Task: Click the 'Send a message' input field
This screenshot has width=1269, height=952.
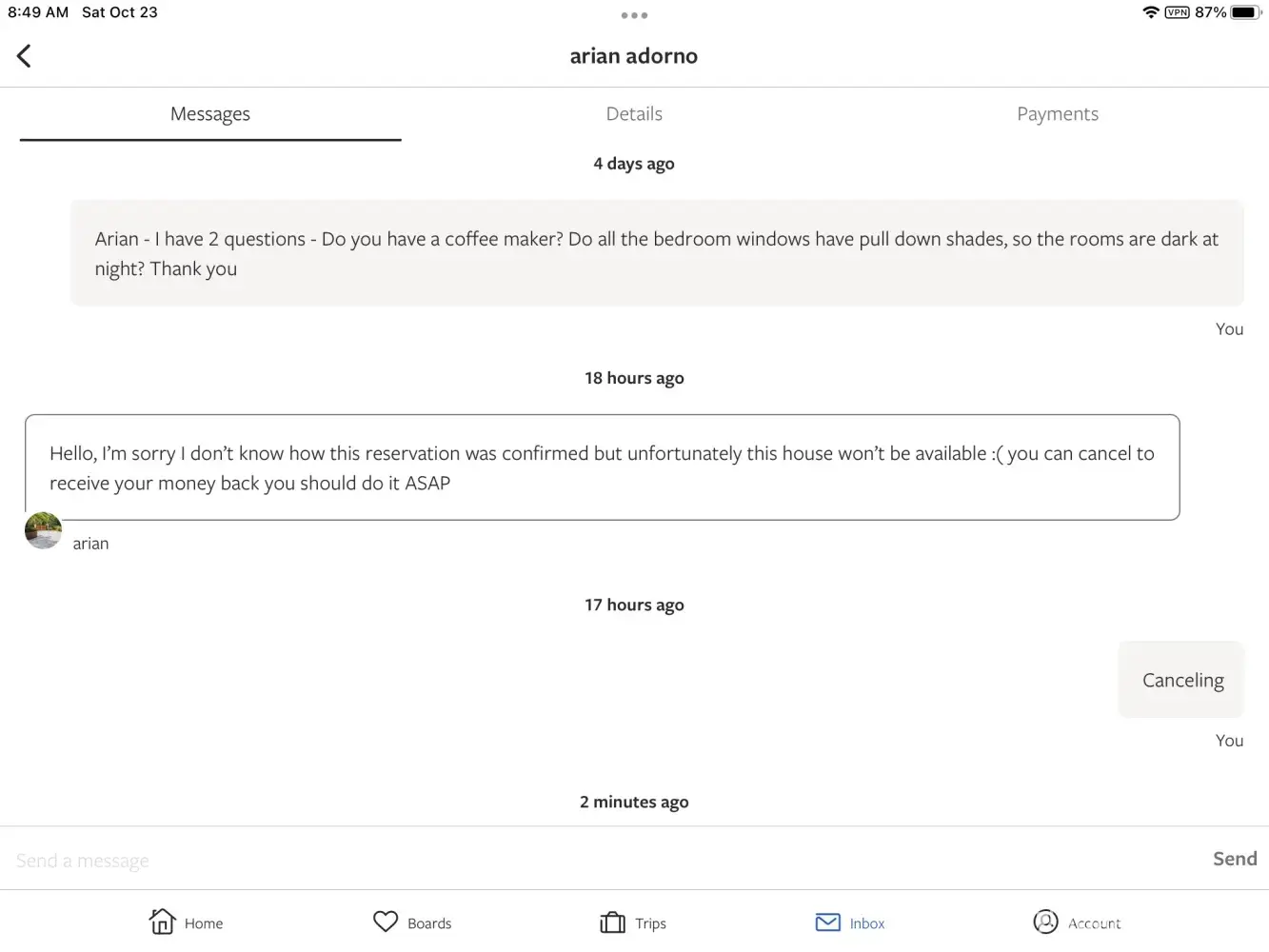Action: click(571, 860)
